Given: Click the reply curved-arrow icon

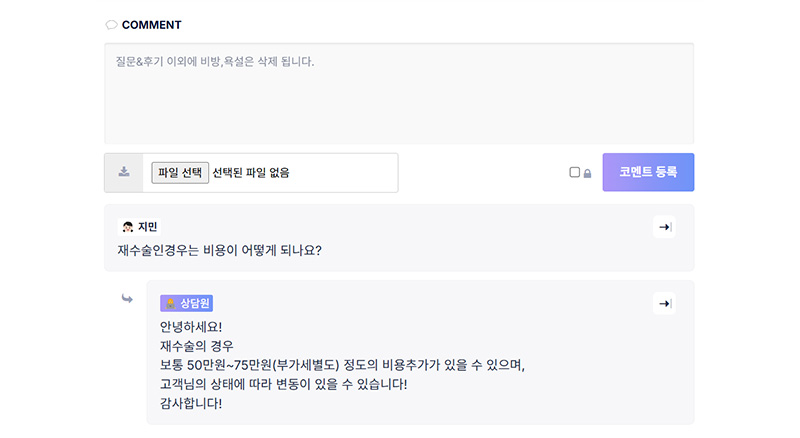Looking at the screenshot, I should point(127,298).
